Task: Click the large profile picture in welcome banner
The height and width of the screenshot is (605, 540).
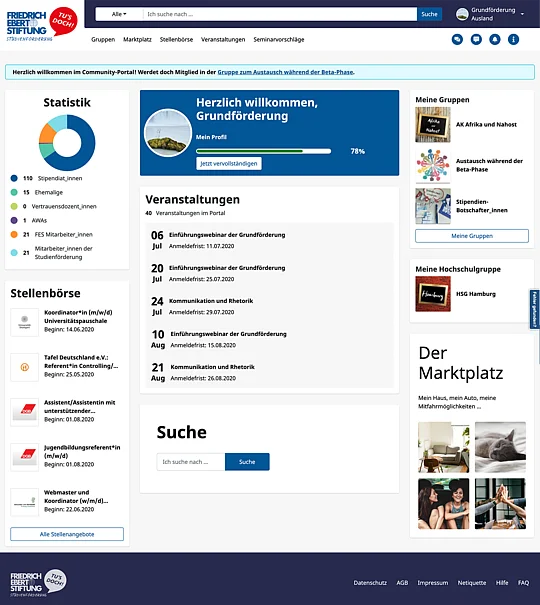Action: (168, 133)
